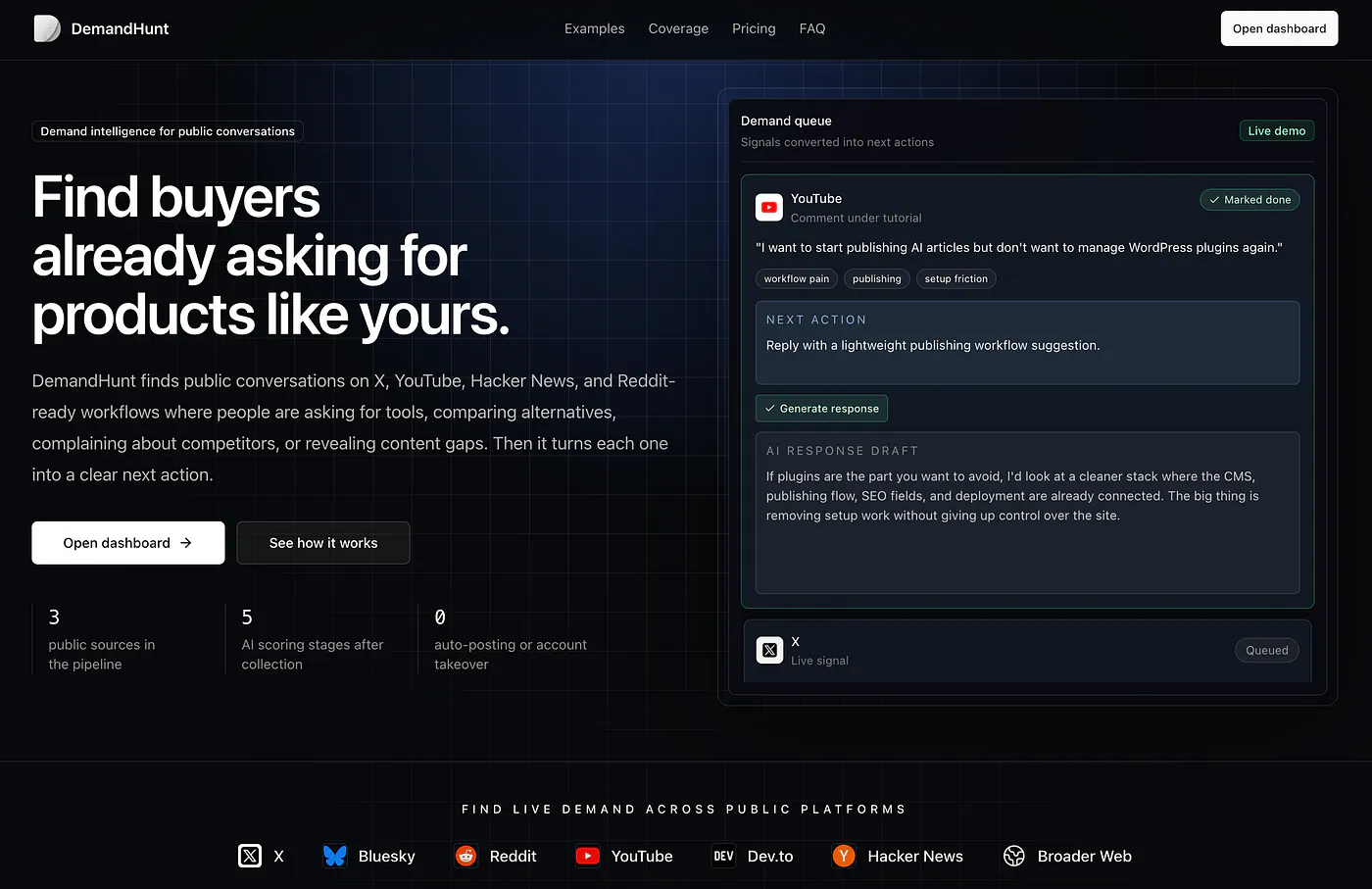Click the publishing tag
This screenshot has width=1372, height=889.
point(877,279)
